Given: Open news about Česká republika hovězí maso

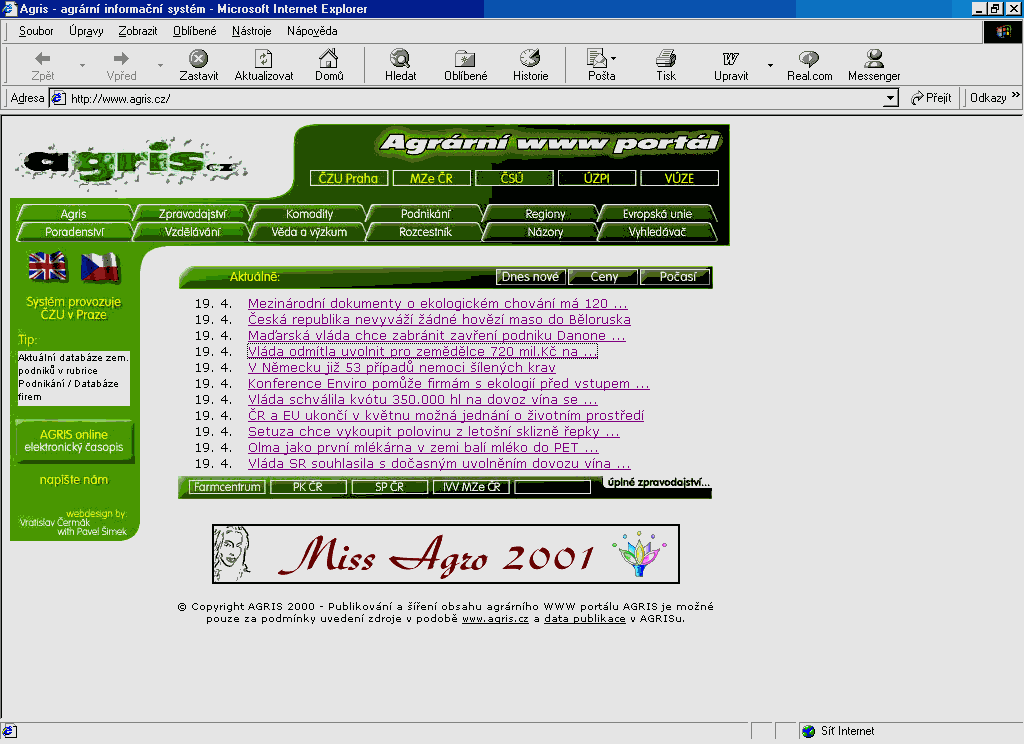Looking at the screenshot, I should point(439,319).
